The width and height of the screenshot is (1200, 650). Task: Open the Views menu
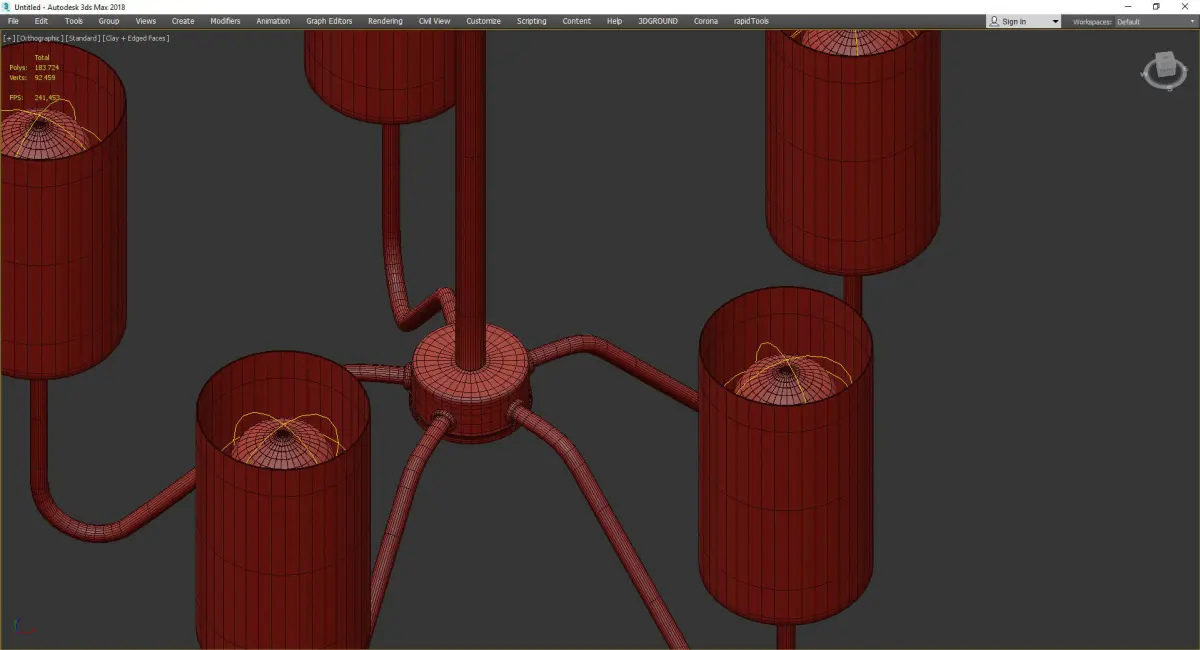coord(146,21)
